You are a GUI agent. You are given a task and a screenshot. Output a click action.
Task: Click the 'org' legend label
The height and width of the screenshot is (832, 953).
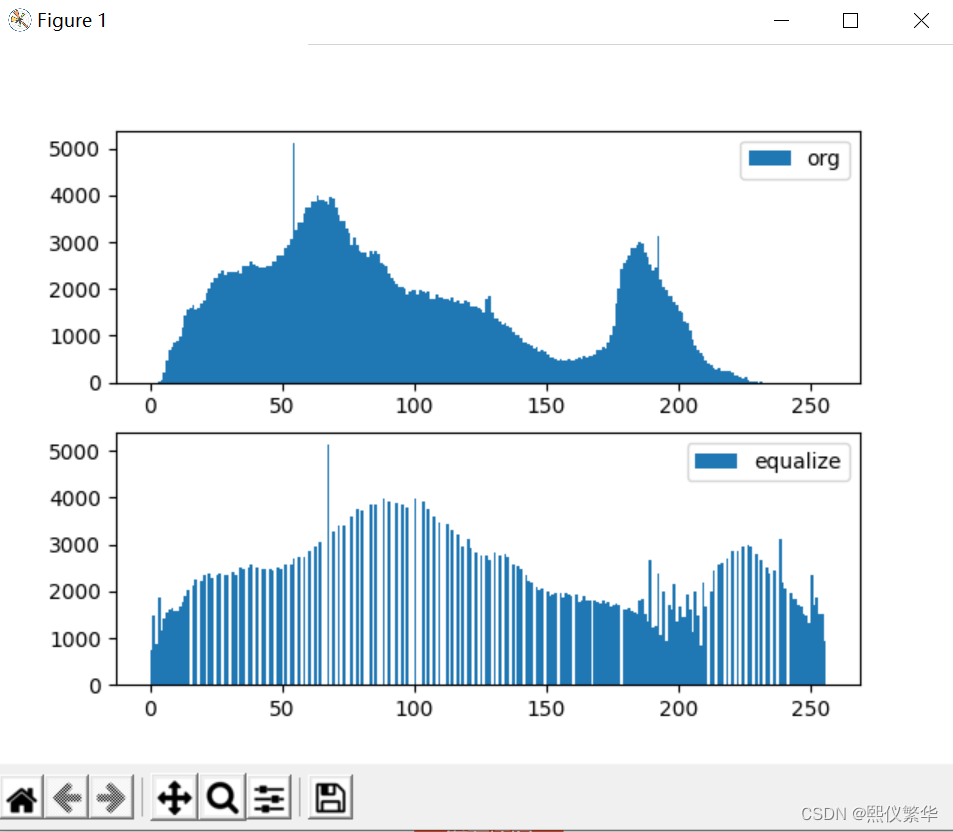pos(823,159)
